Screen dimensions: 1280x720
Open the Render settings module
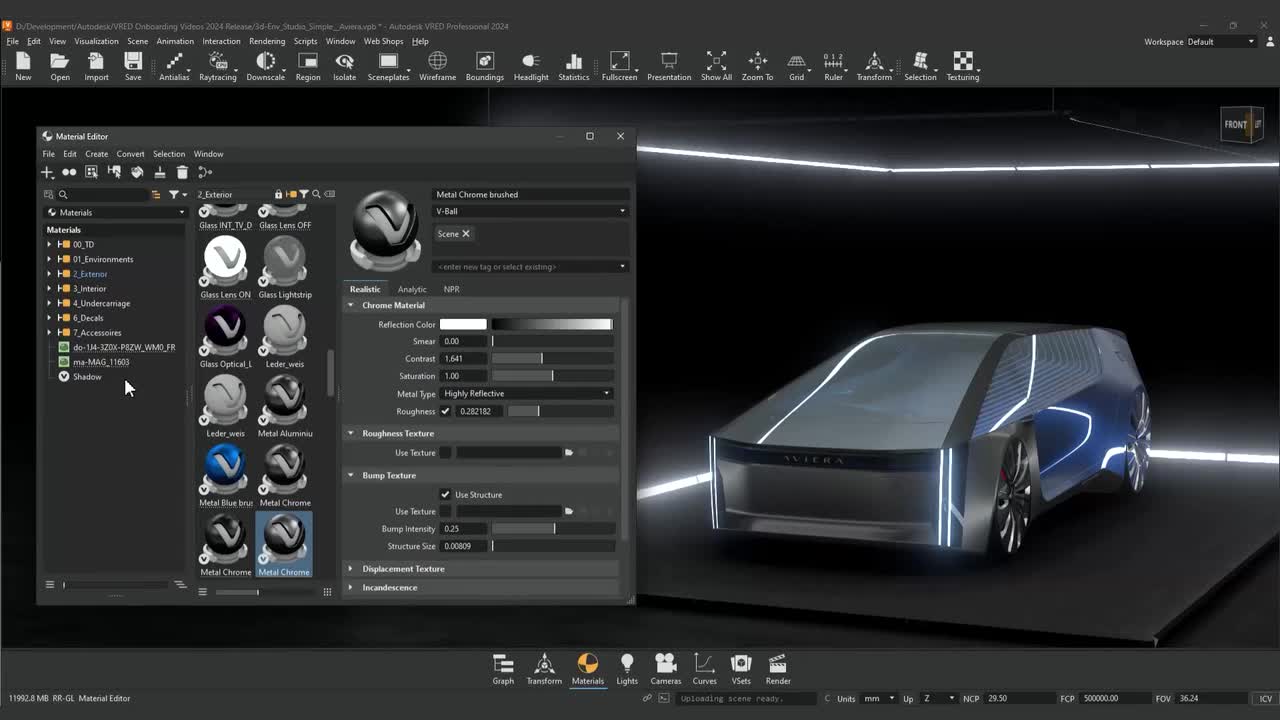[x=778, y=669]
